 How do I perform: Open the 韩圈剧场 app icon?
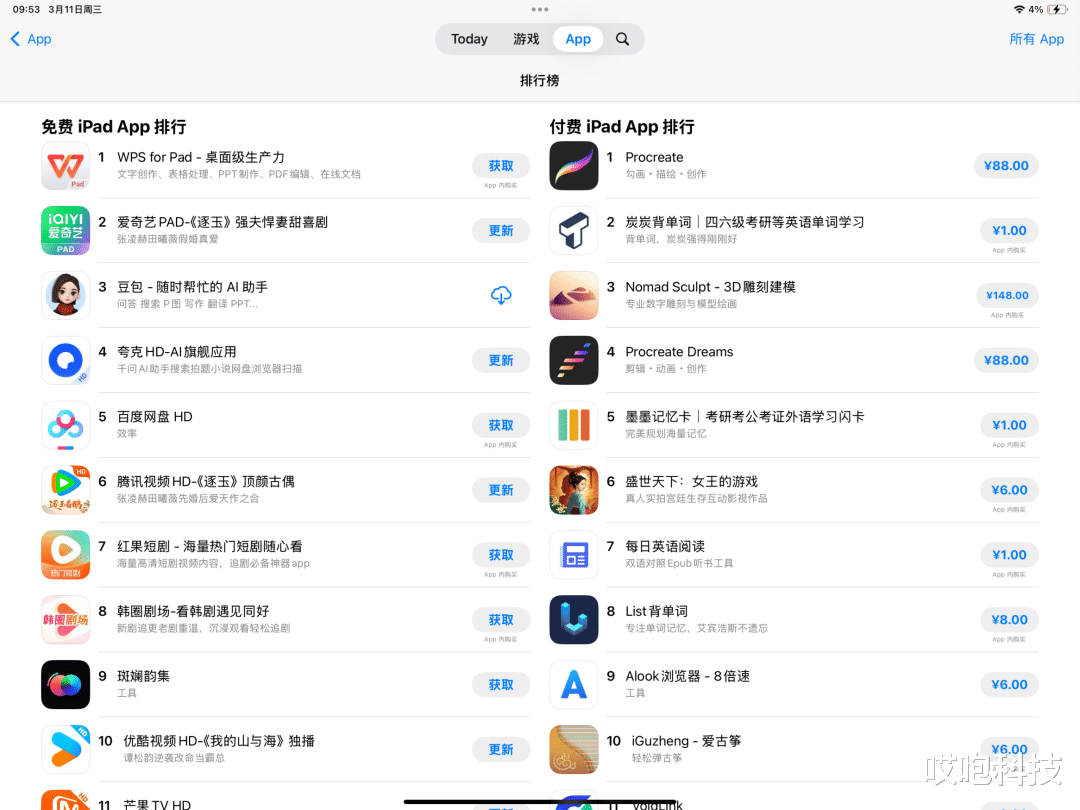(65, 619)
